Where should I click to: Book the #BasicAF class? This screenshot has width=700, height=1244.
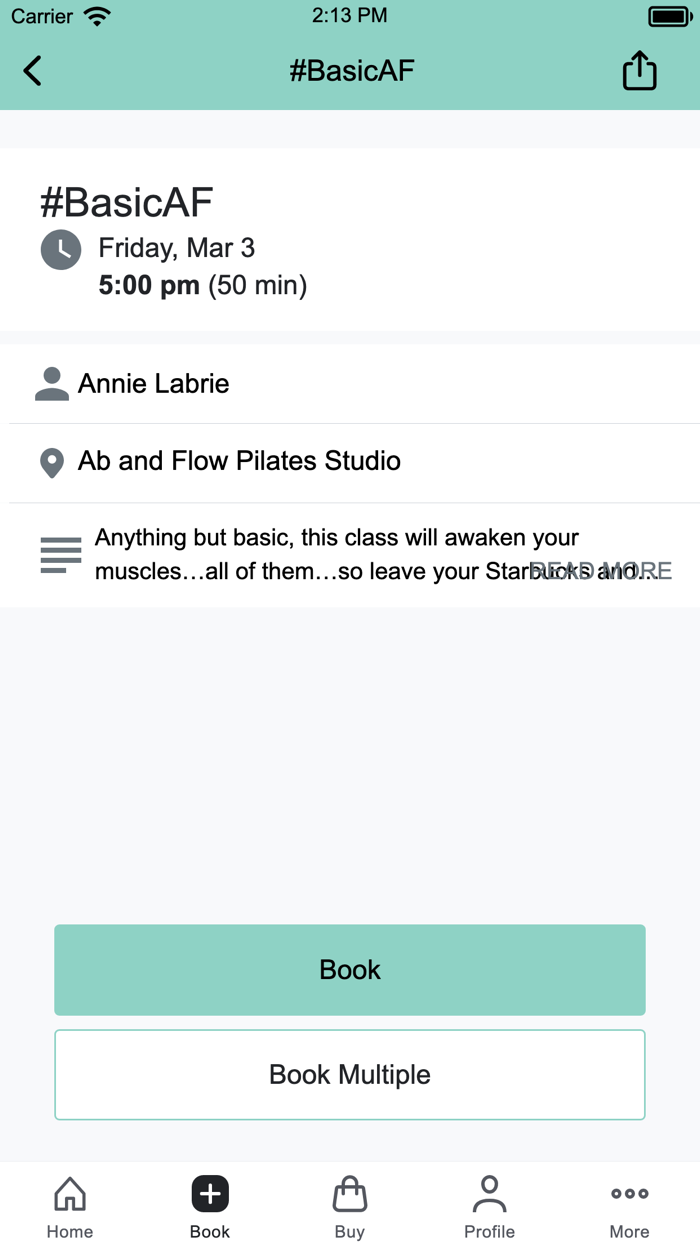coord(350,969)
